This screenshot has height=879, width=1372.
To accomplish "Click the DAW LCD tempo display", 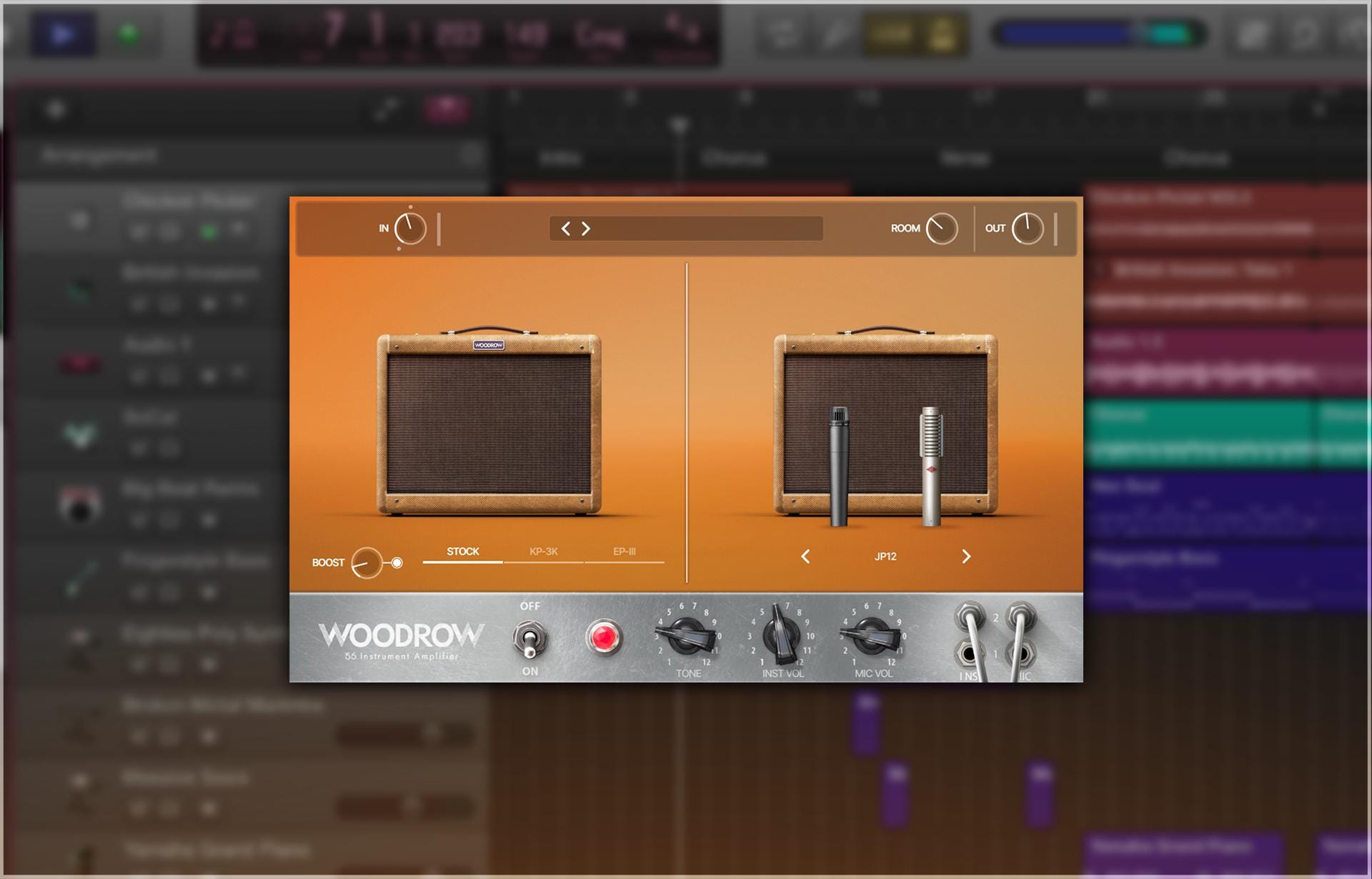I will point(525,36).
